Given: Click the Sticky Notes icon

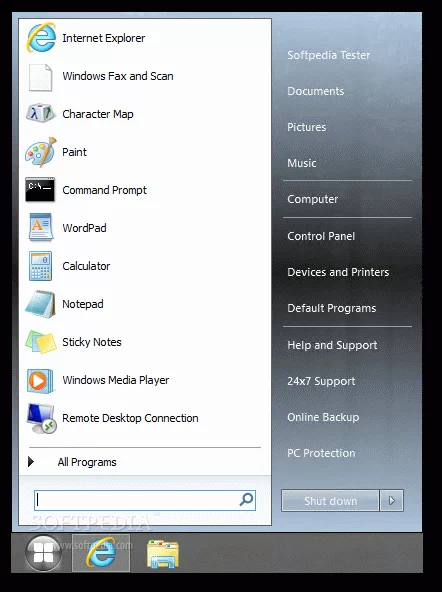Looking at the screenshot, I should point(41,342).
